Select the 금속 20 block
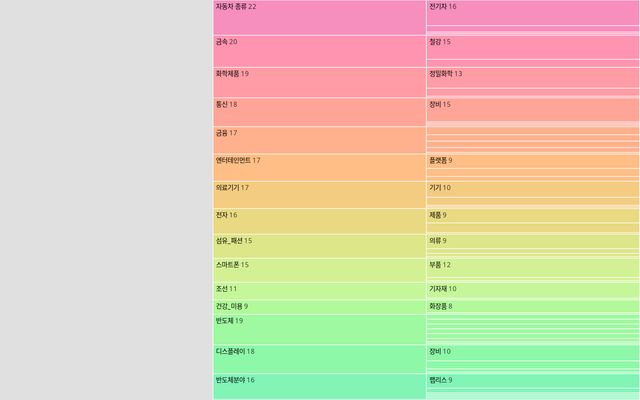The image size is (640, 400). click(320, 51)
